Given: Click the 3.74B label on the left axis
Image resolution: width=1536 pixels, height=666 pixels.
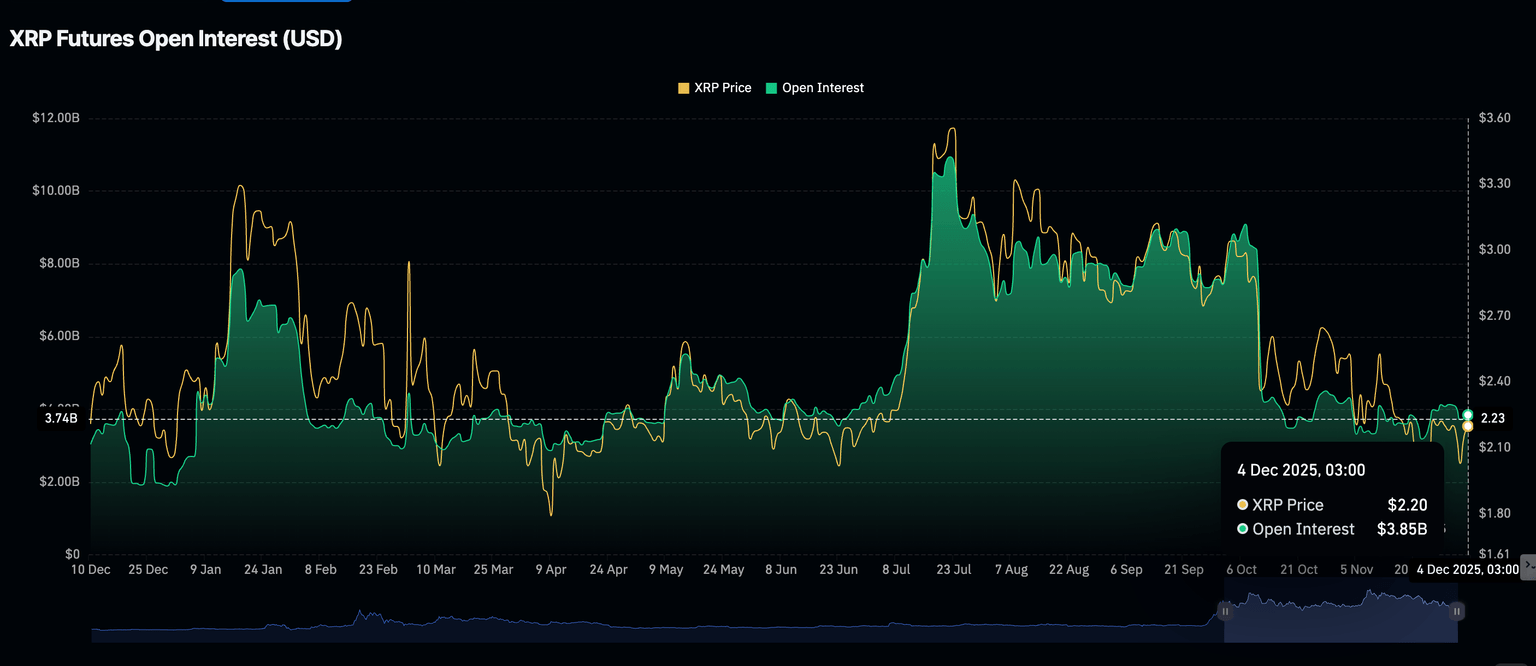Looking at the screenshot, I should coord(61,419).
